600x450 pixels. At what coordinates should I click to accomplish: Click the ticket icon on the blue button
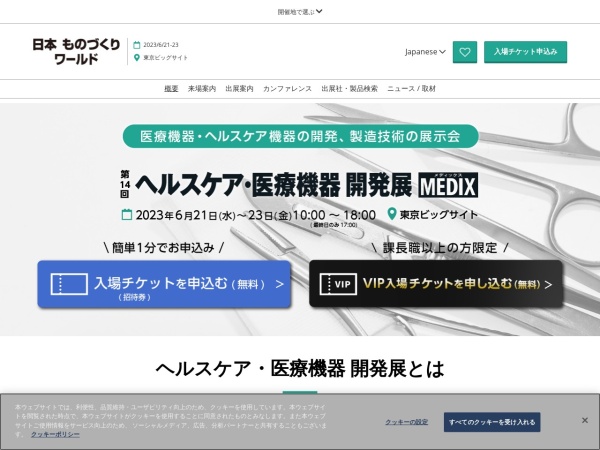69,284
